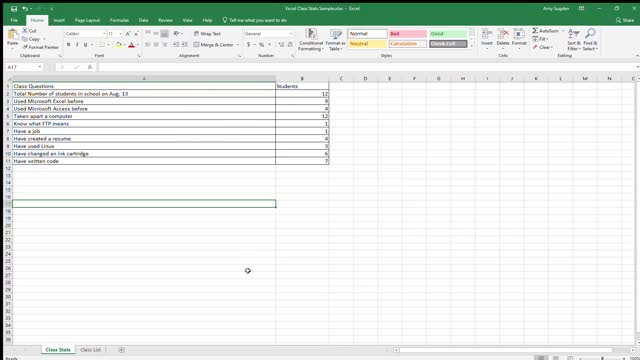Screen dimensions: 640x360
Task: Expand the General number format dropdown
Action: point(291,33)
